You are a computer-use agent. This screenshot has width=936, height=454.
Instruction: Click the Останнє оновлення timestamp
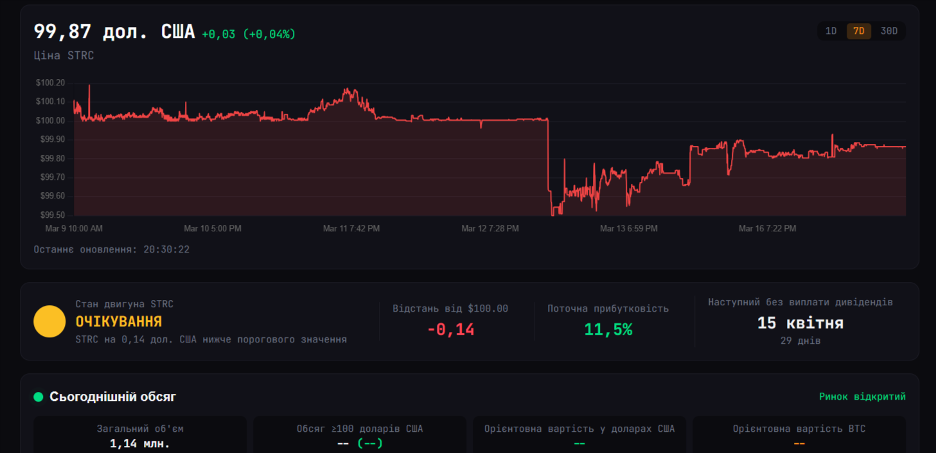click(x=112, y=249)
